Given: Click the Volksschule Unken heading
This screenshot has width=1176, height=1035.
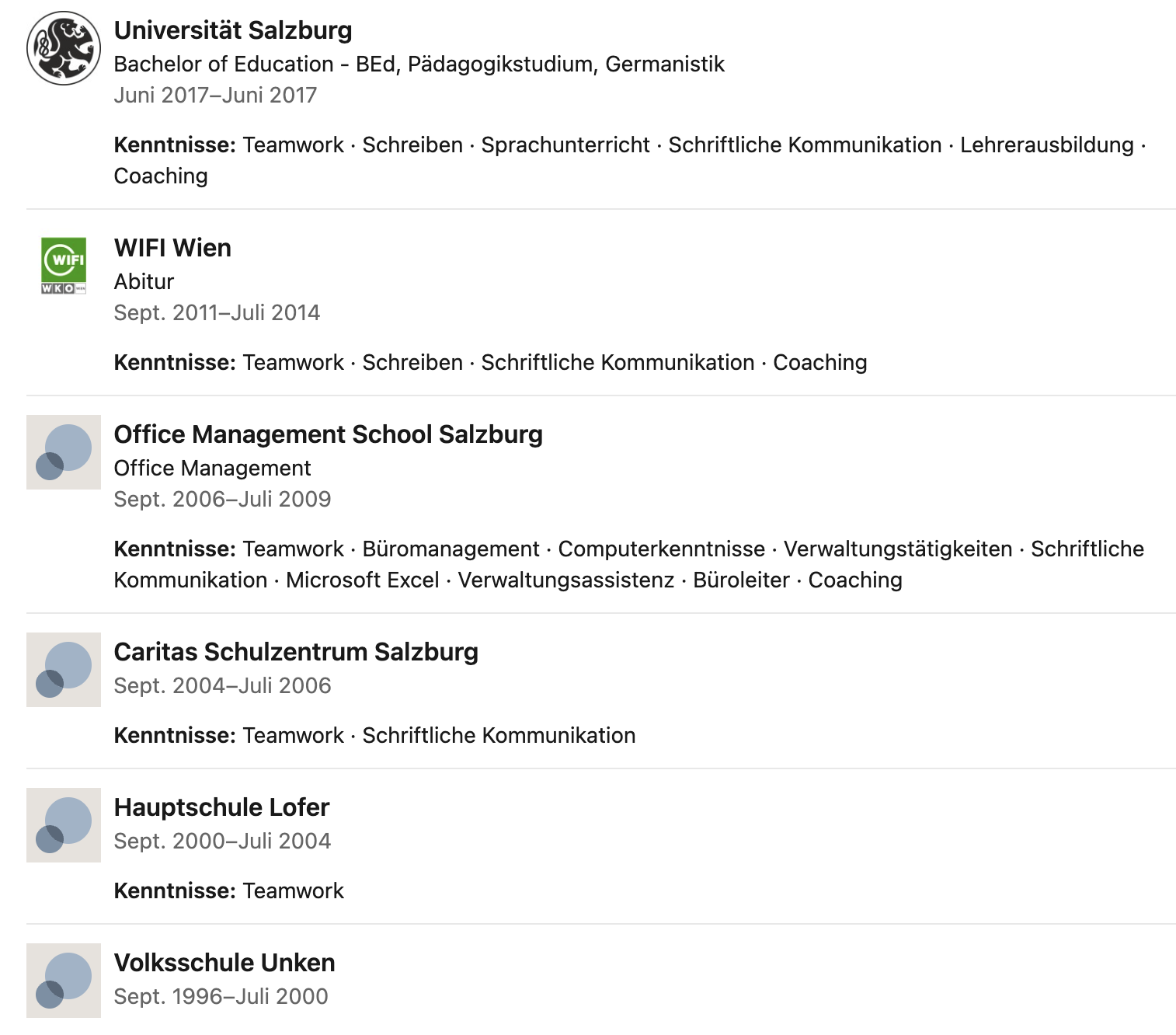Looking at the screenshot, I should [224, 963].
